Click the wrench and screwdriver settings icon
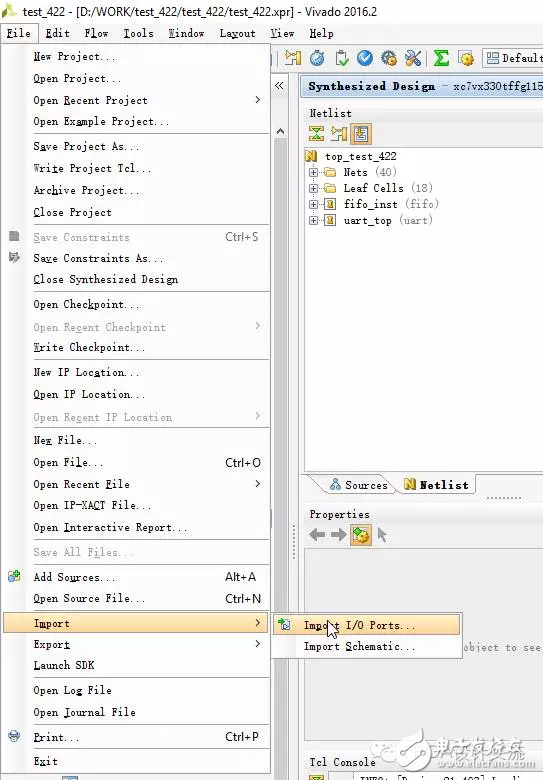This screenshot has height=780, width=543. pyautogui.click(x=413, y=58)
